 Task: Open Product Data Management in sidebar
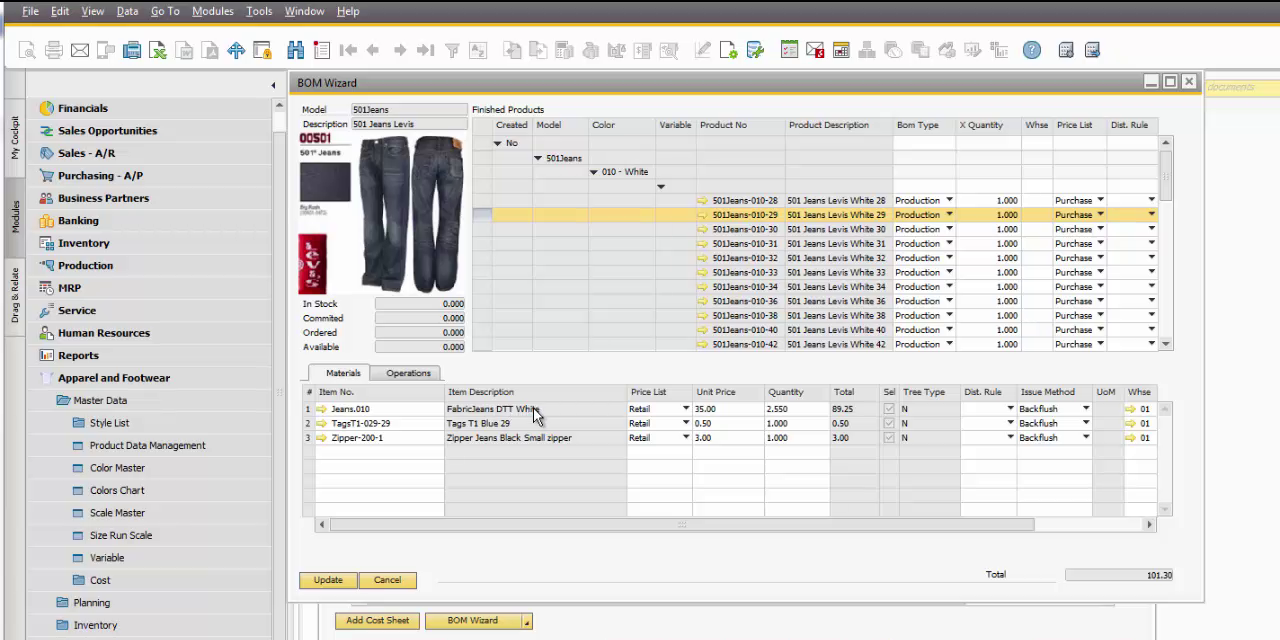[147, 446]
